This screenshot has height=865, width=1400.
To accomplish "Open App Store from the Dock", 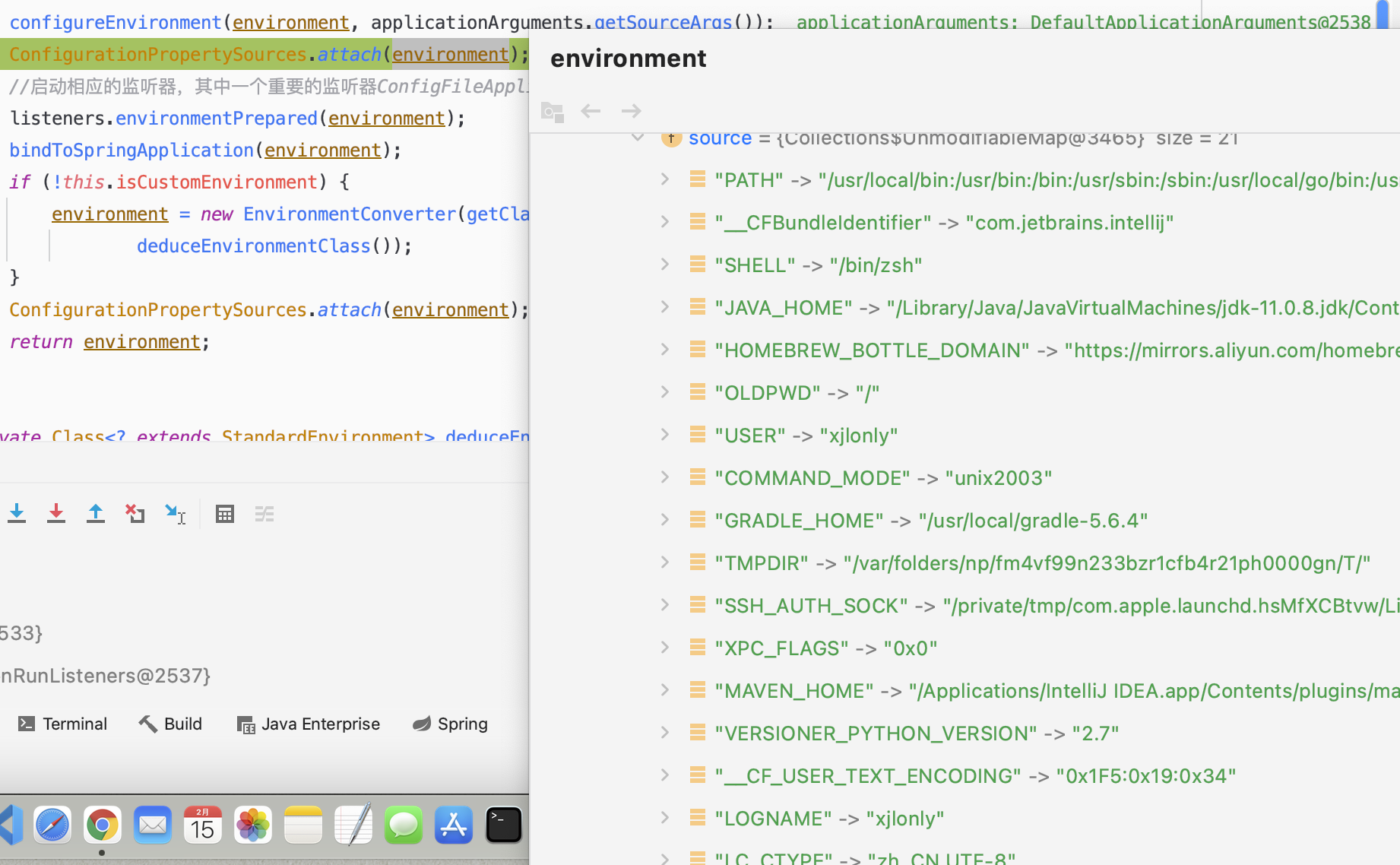I will click(x=454, y=825).
